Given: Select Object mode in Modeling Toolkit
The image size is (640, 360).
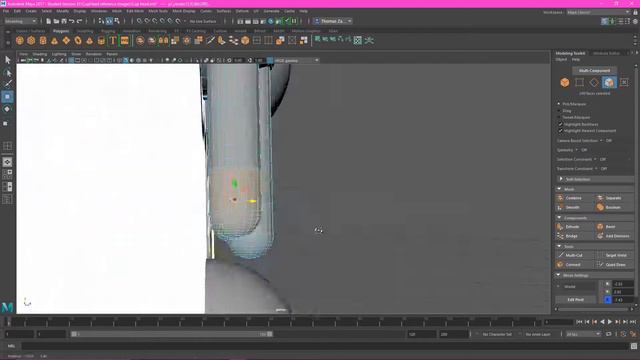Looking at the screenshot, I should click(x=564, y=82).
